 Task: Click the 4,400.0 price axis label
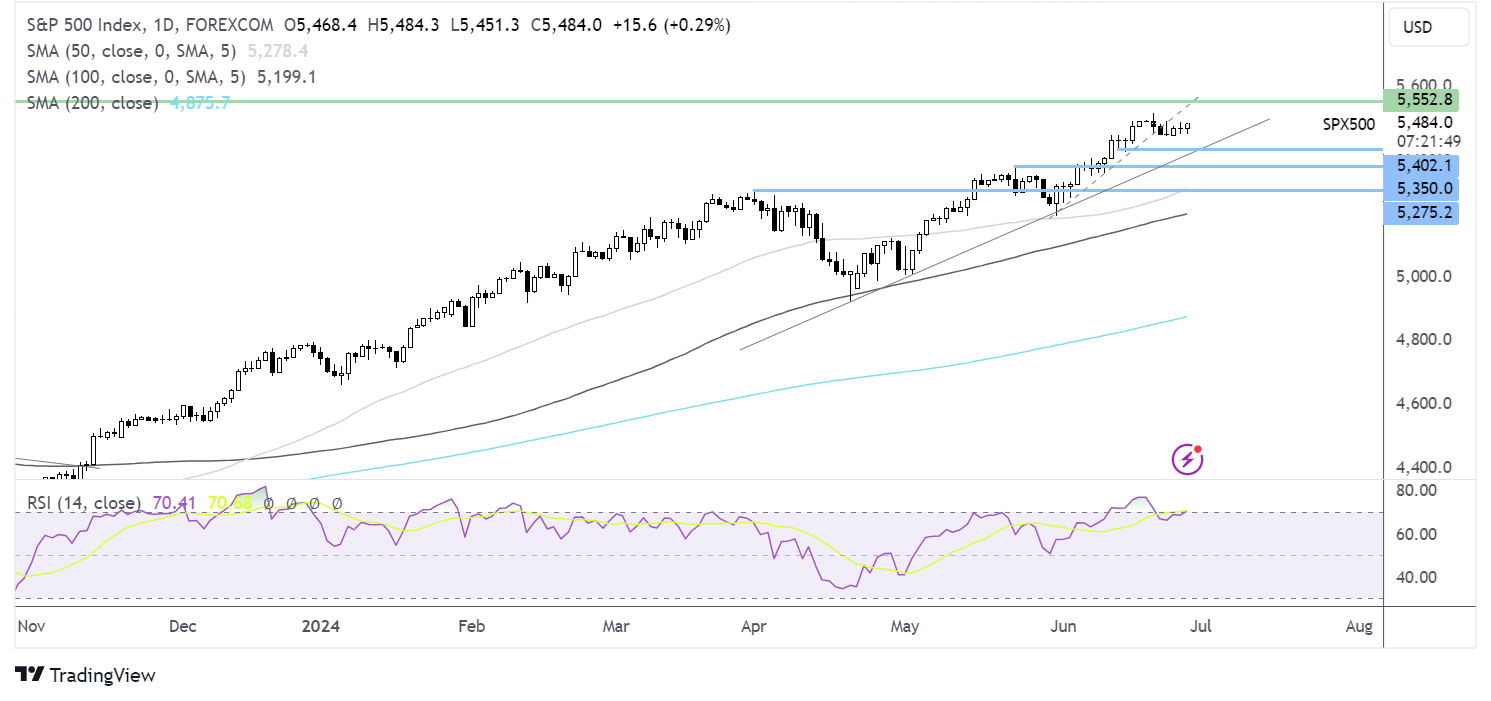click(1423, 467)
